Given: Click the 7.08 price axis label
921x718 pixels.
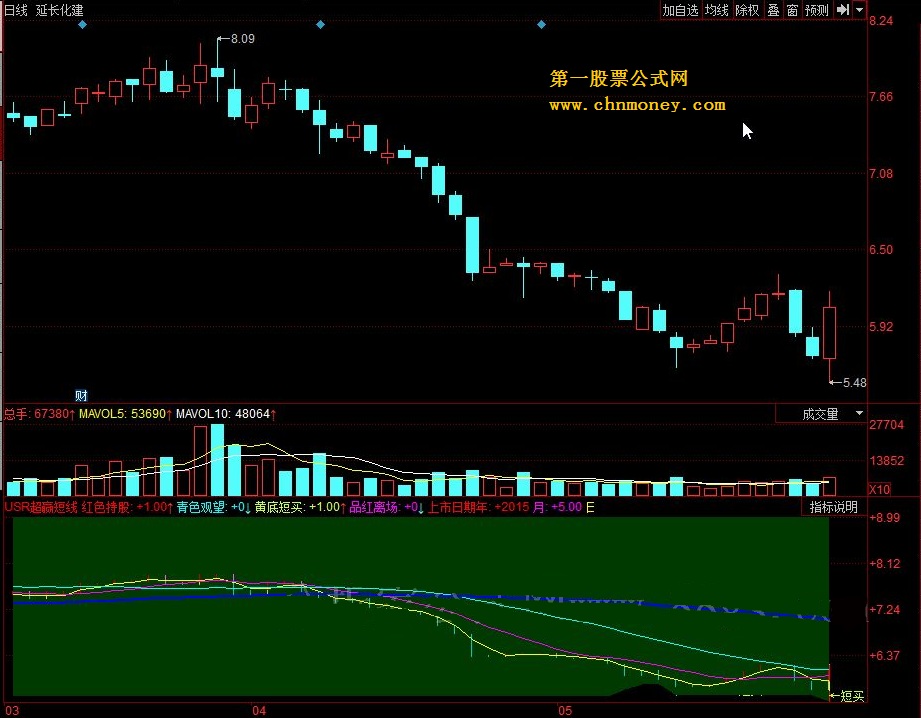Looking at the screenshot, I should click(880, 173).
